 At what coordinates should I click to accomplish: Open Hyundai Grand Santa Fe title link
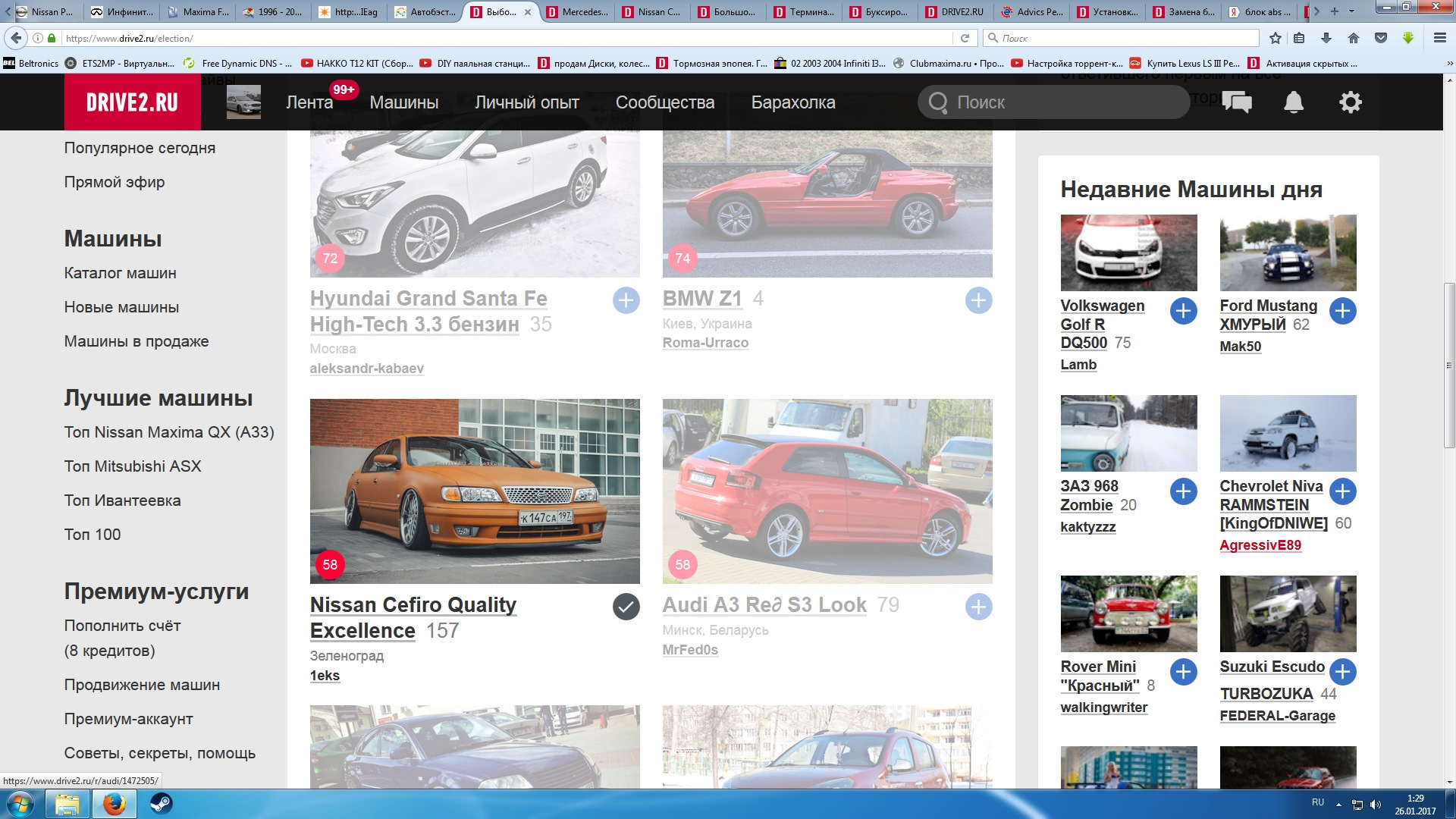pyautogui.click(x=428, y=312)
